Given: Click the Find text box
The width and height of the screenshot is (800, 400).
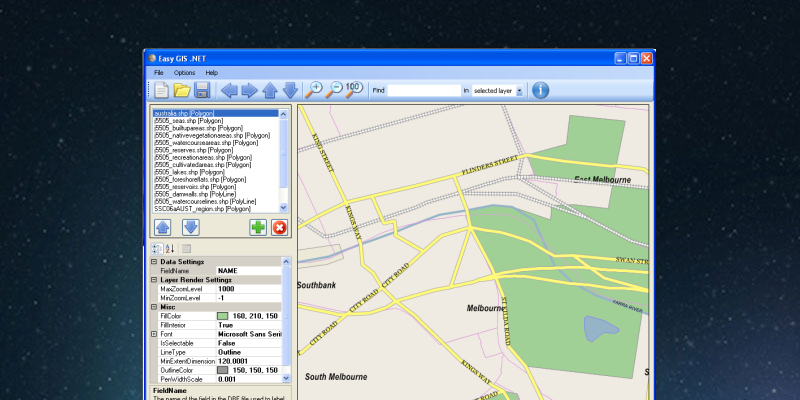Looking at the screenshot, I should click(x=424, y=90).
